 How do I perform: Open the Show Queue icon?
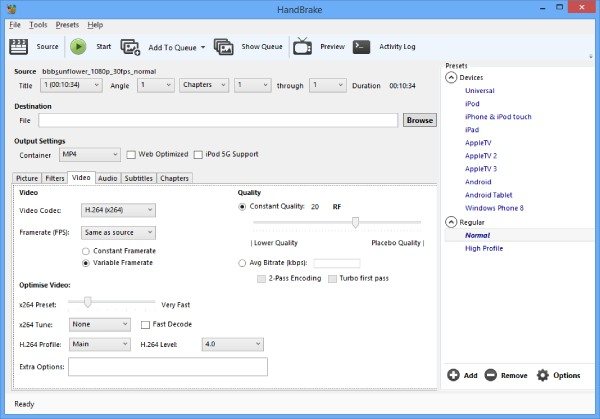[x=223, y=47]
